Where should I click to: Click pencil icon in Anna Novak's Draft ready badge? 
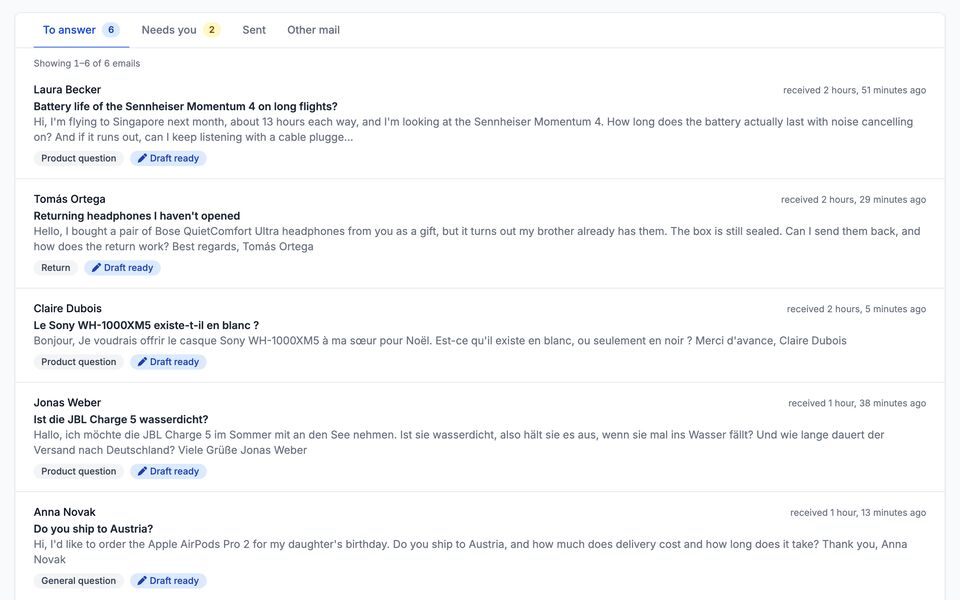coord(142,581)
